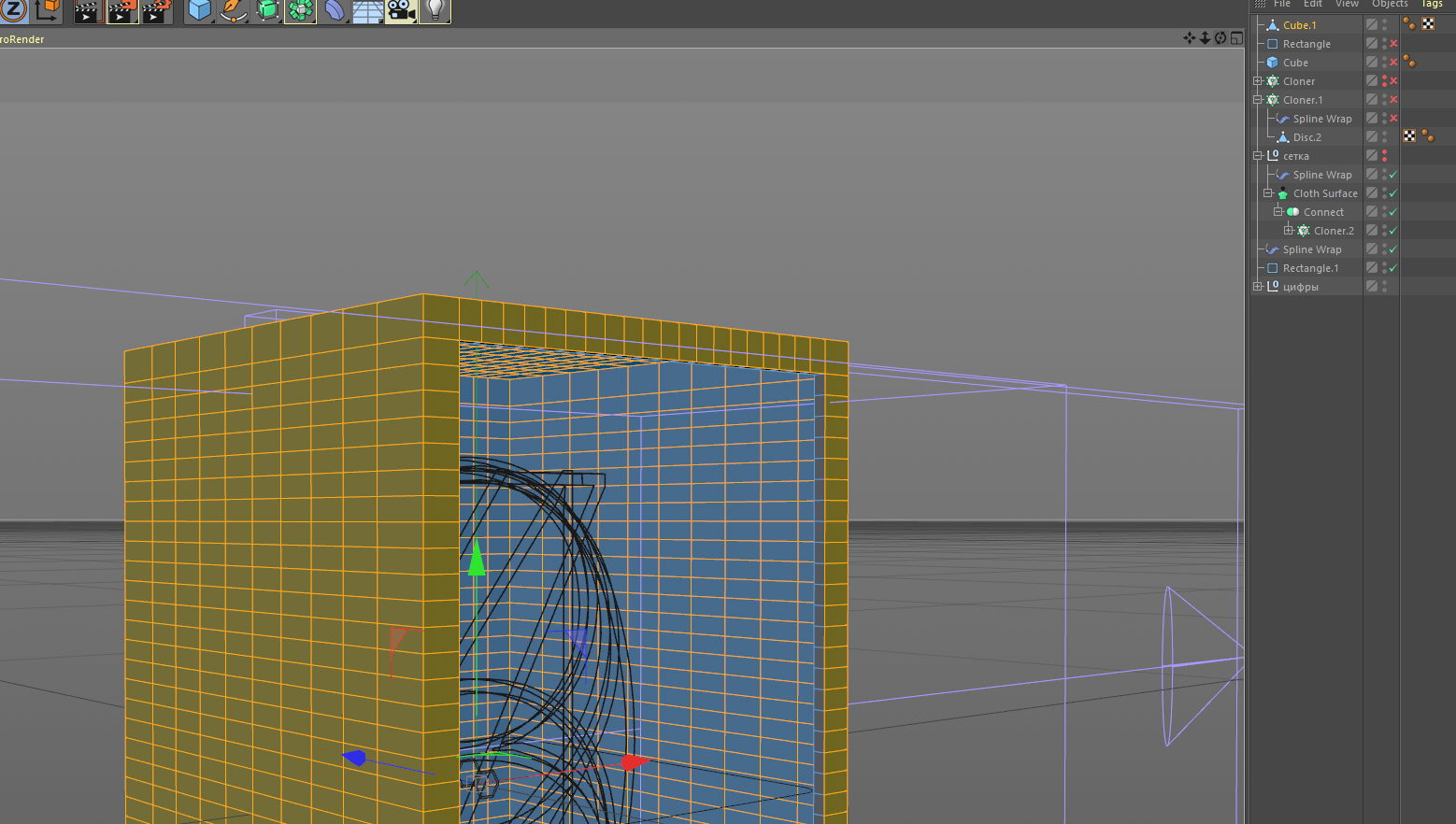The width and height of the screenshot is (1456, 824).
Task: Collapse the Cloth Surface children
Action: (x=1268, y=193)
